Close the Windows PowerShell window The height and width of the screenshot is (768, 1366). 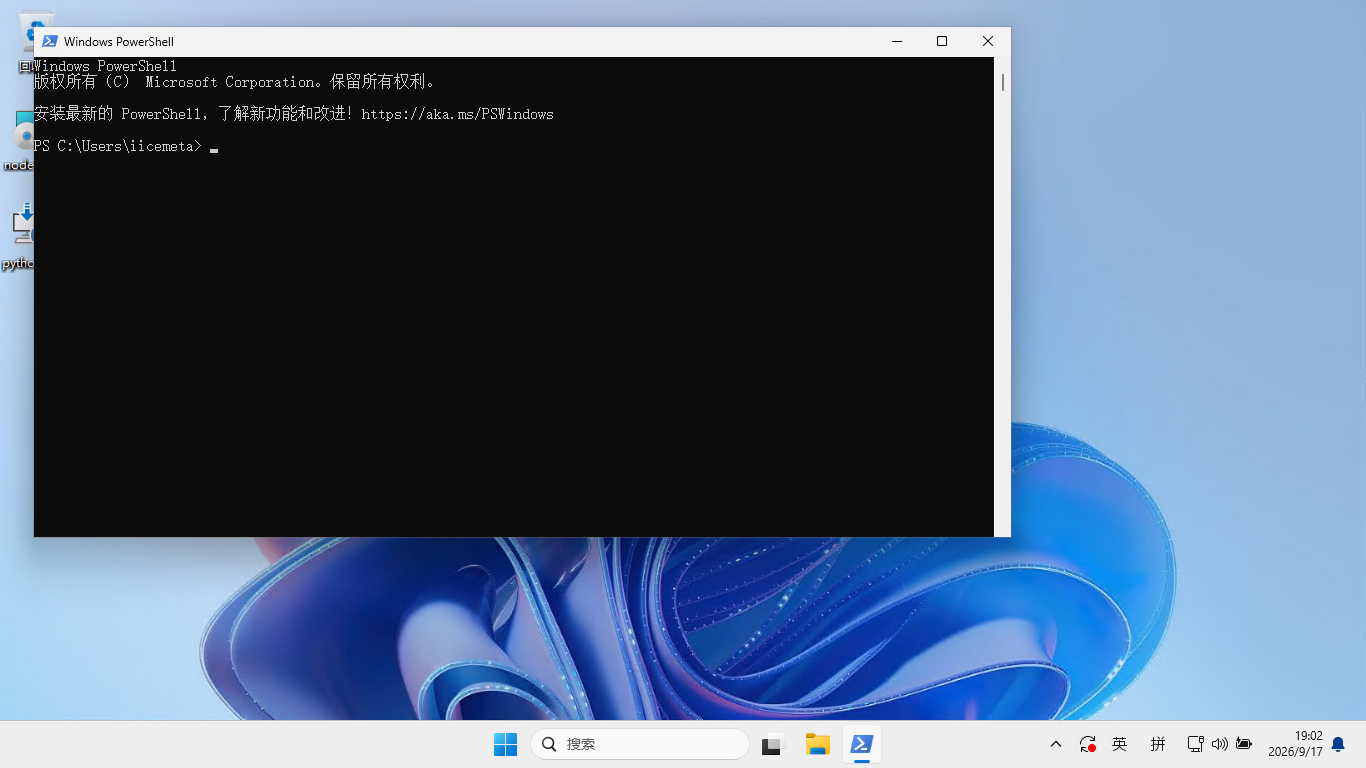pyautogui.click(x=988, y=41)
